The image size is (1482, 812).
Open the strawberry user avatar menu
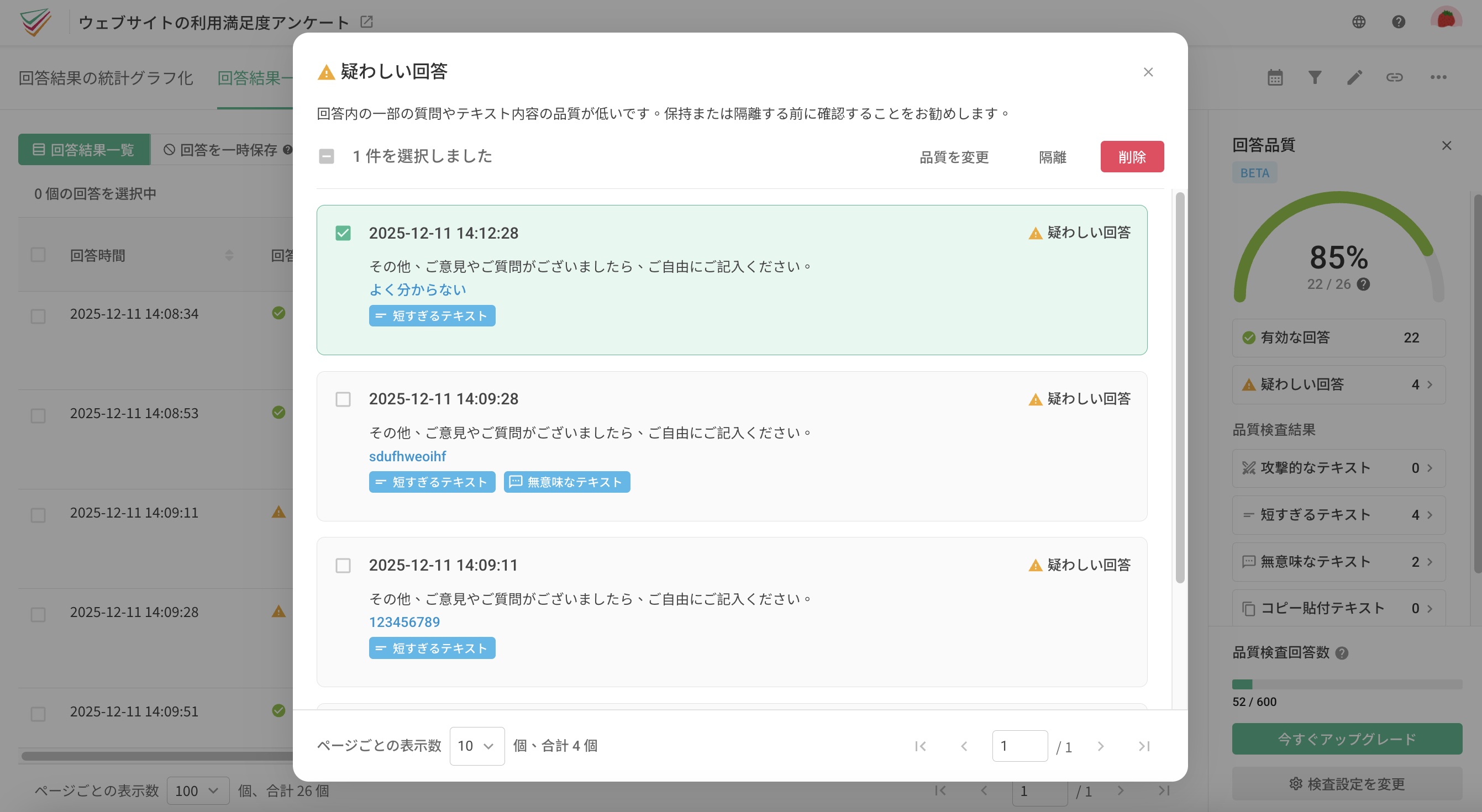tap(1446, 19)
